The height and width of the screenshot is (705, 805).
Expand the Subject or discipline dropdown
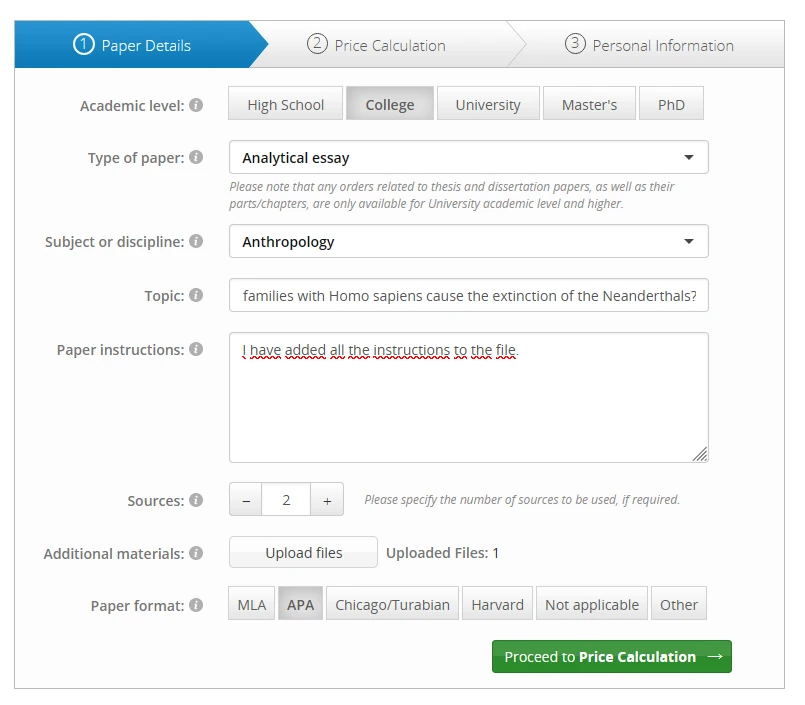pyautogui.click(x=468, y=242)
